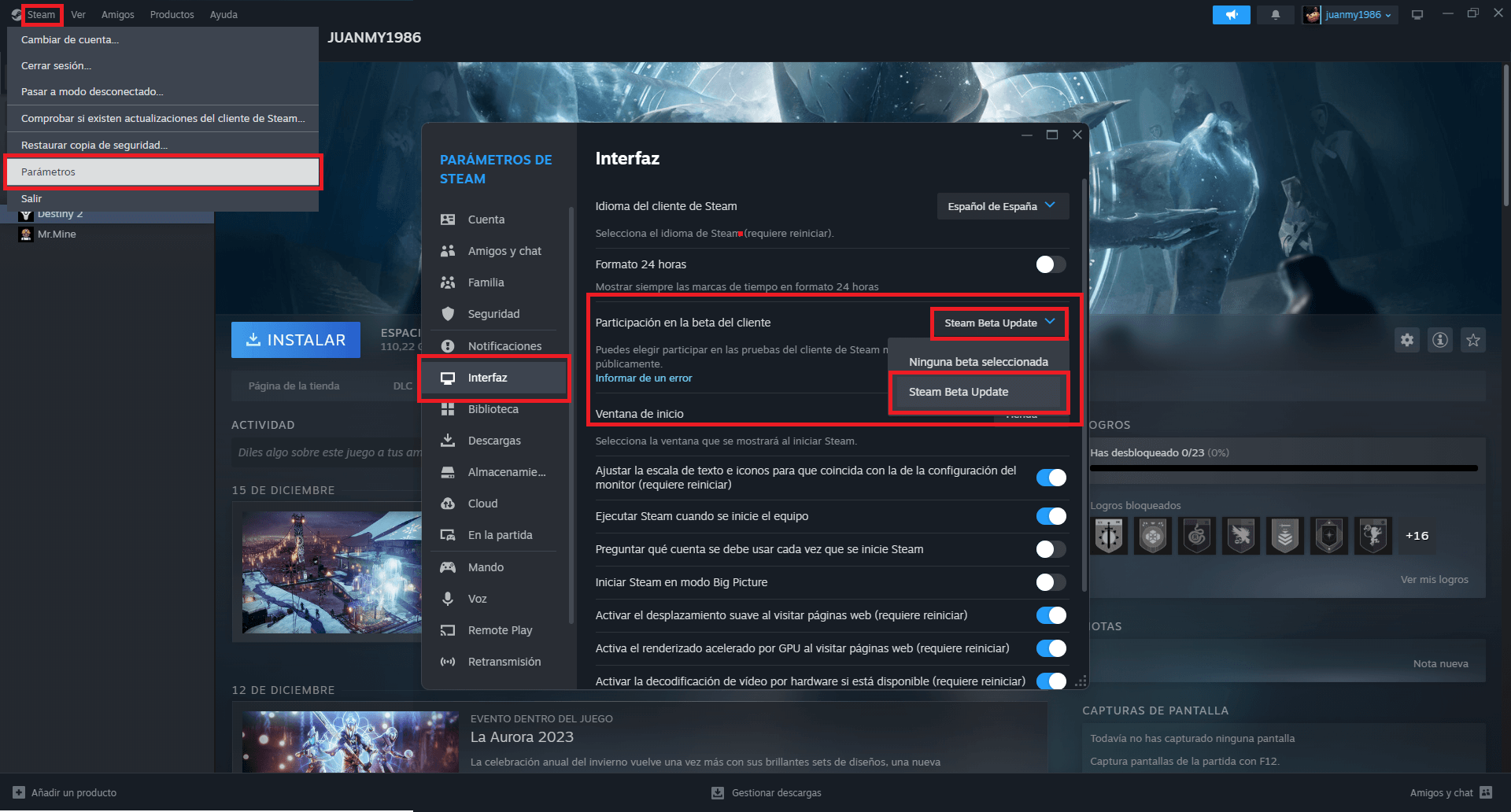This screenshot has height=812, width=1511.
Task: Click Informar de un error link
Action: [644, 378]
